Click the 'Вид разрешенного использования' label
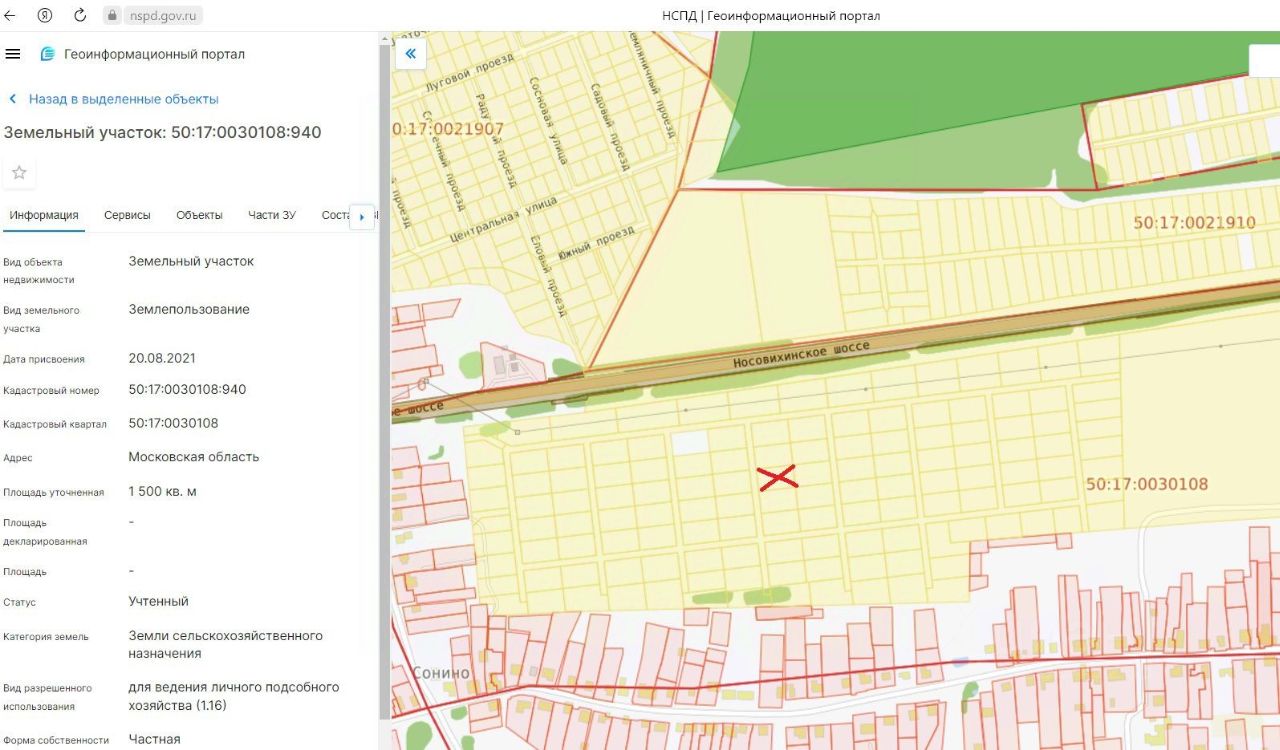Screen dimensions: 1280x750 (x=48, y=697)
